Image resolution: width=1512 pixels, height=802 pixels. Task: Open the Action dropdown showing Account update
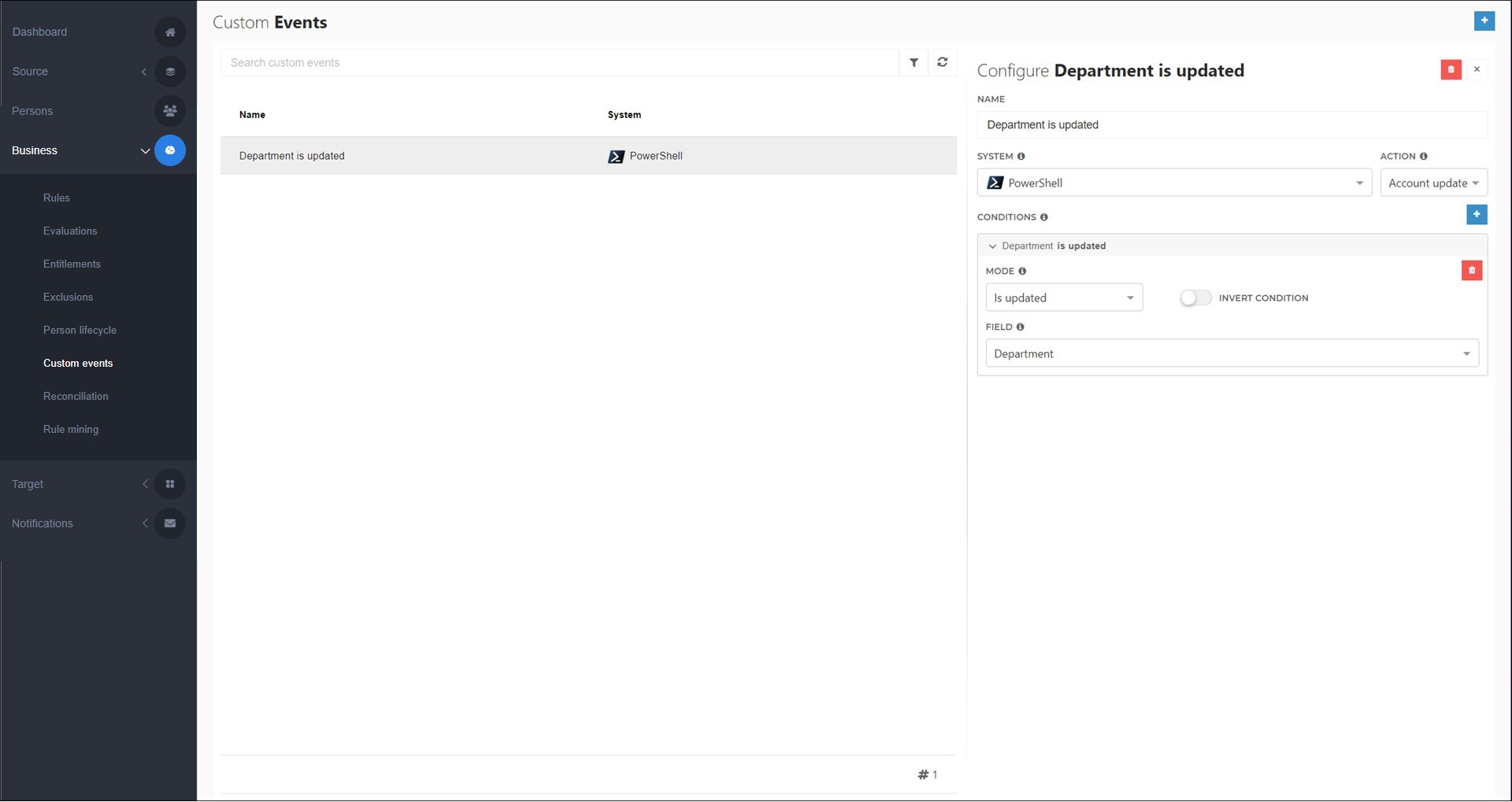coord(1434,183)
